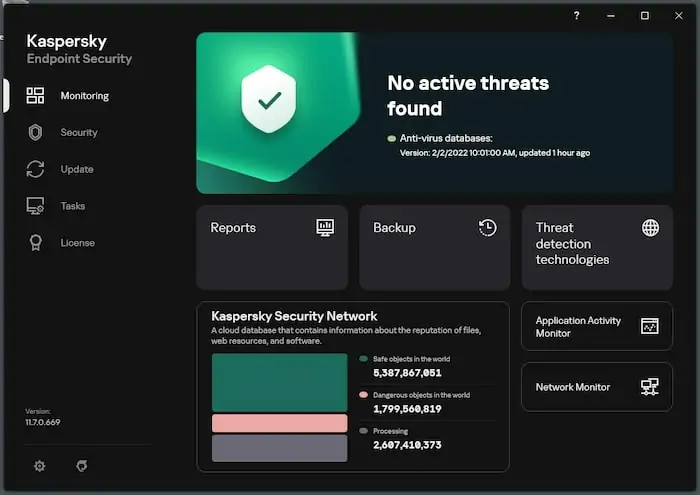Maximize the Kaspersky window

(x=645, y=16)
